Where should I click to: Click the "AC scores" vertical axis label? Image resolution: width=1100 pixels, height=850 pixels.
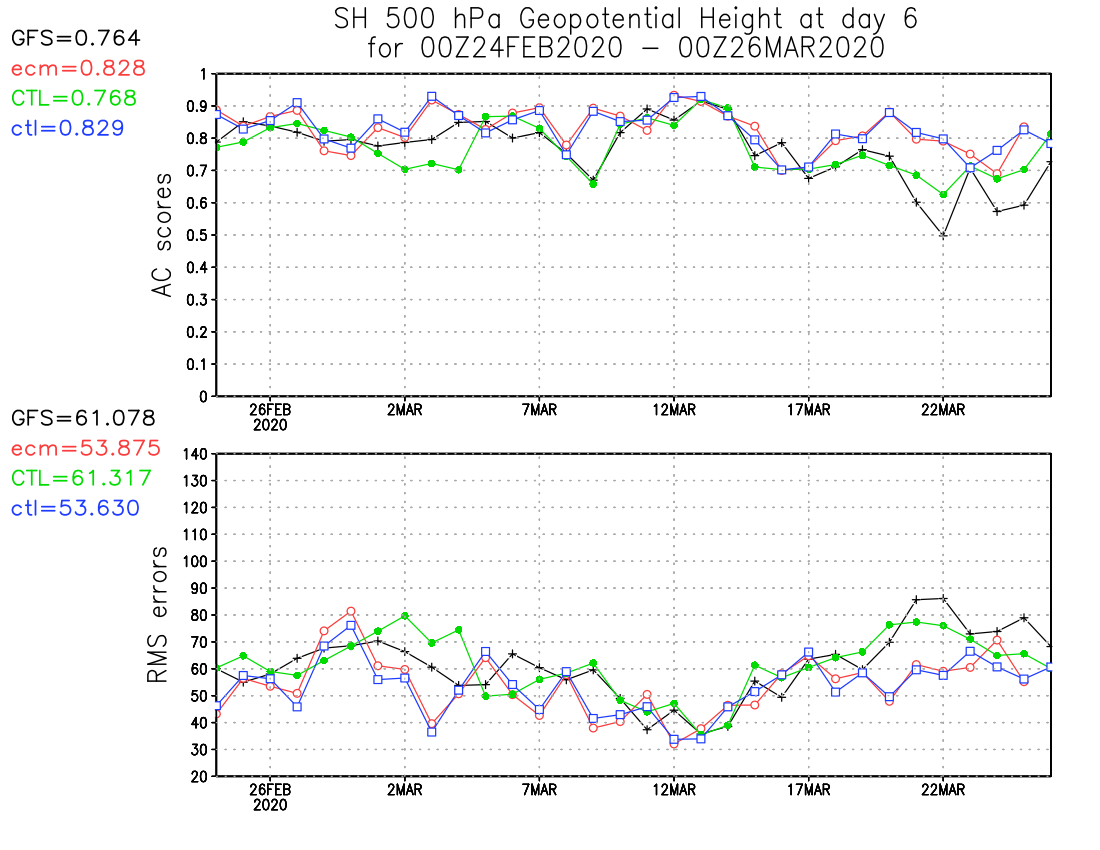(x=162, y=235)
